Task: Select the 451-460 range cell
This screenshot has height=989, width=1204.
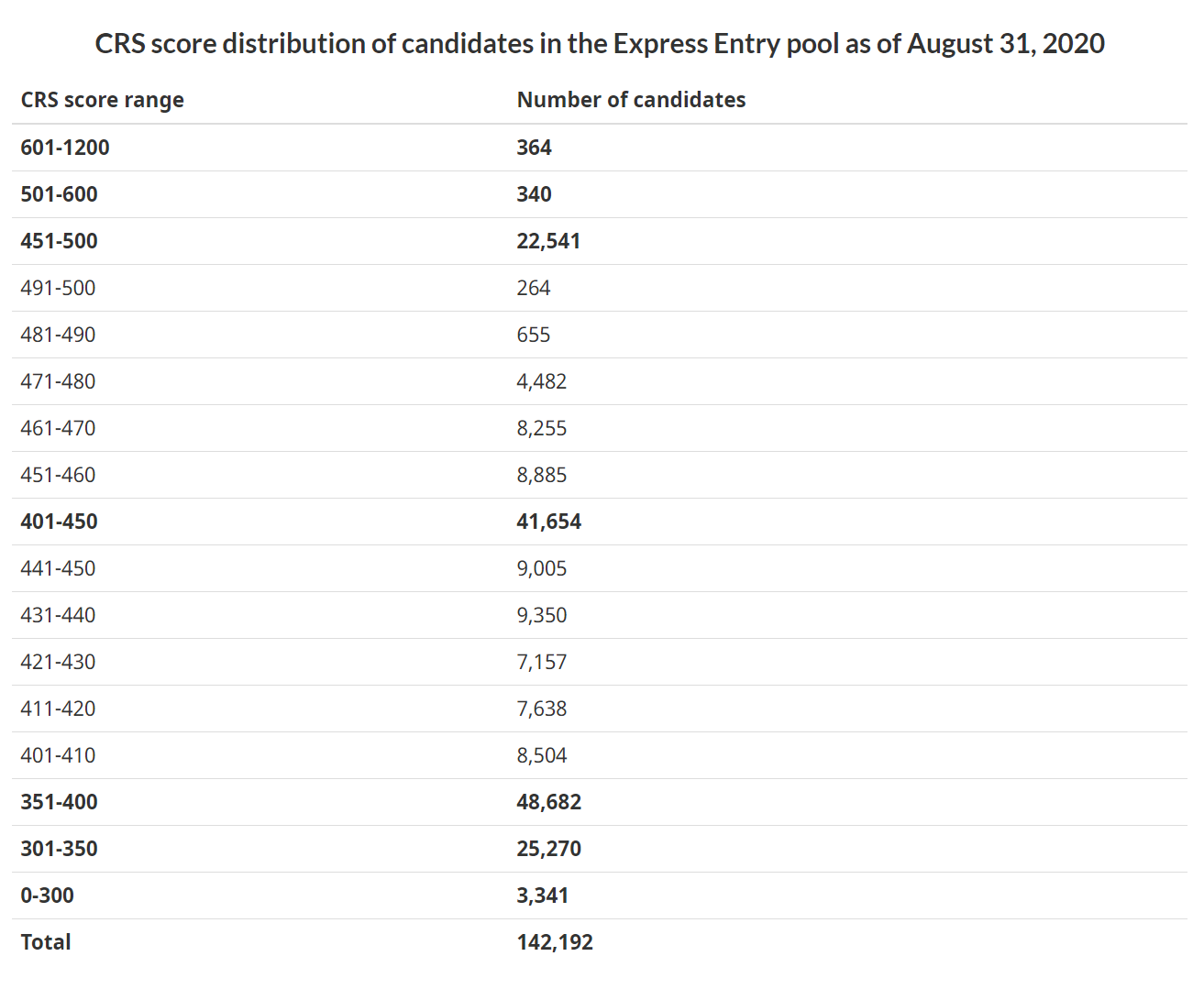Action: (58, 475)
